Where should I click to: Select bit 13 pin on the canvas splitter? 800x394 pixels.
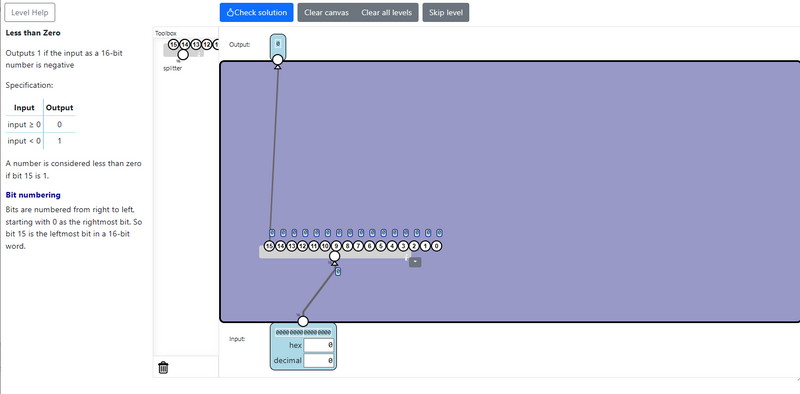pyautogui.click(x=291, y=246)
